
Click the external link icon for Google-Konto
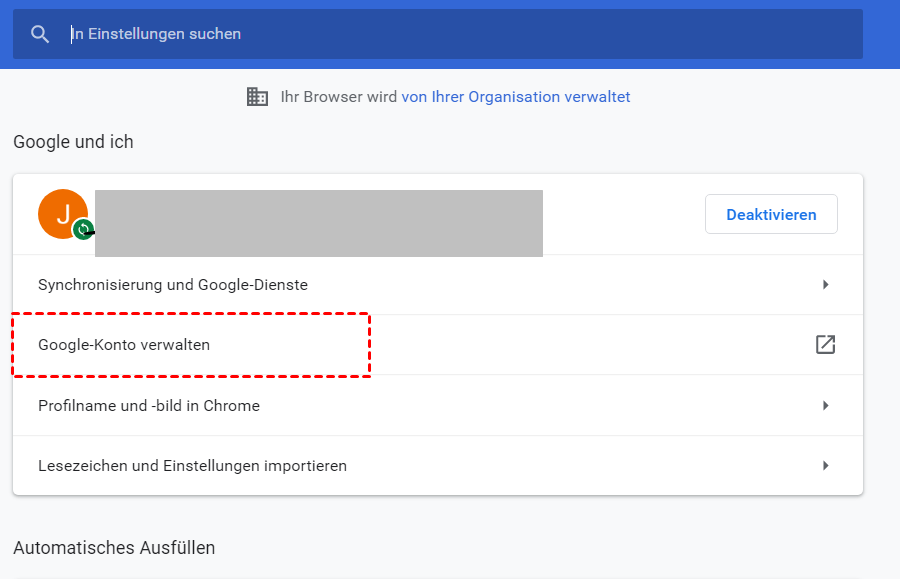825,345
